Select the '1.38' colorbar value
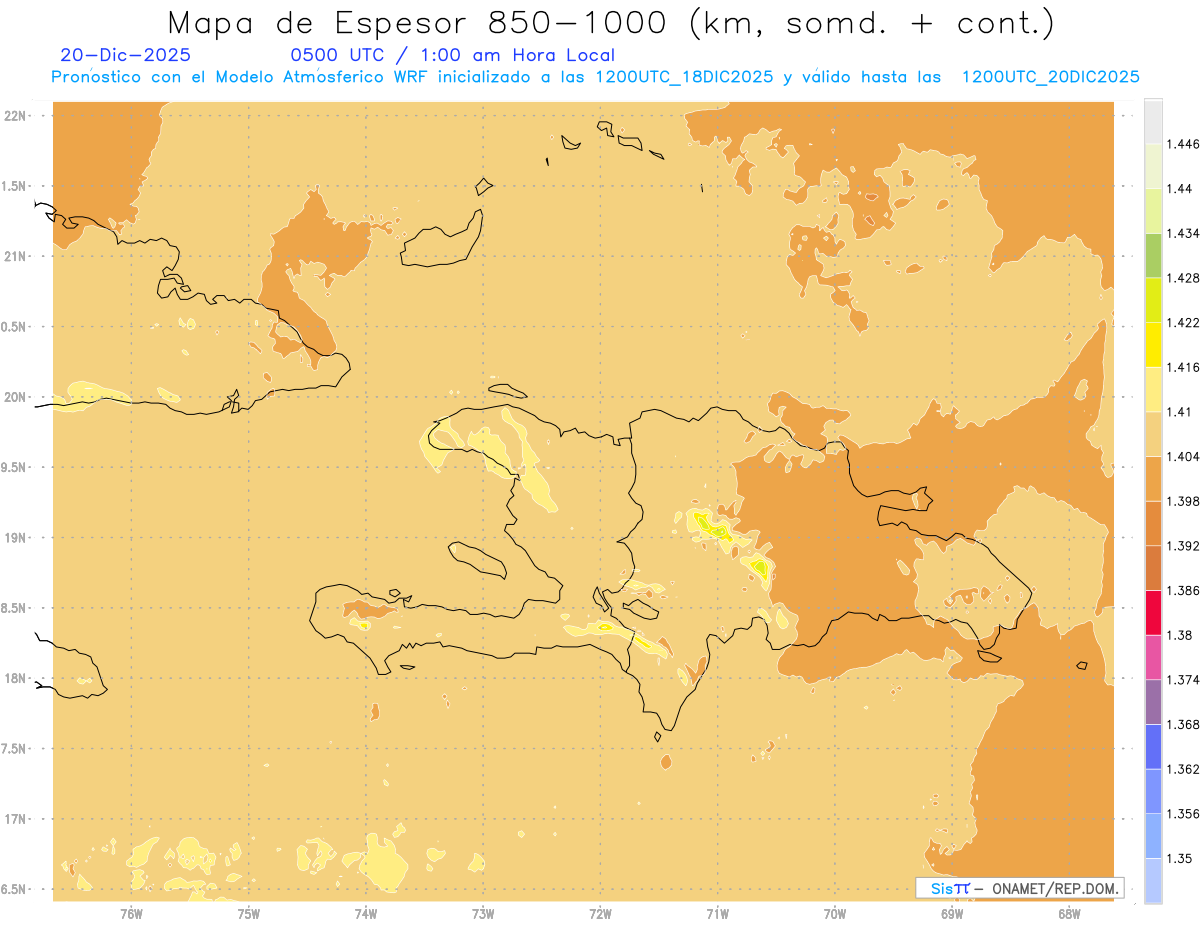Image resolution: width=1200 pixels, height=927 pixels. (x=1180, y=635)
